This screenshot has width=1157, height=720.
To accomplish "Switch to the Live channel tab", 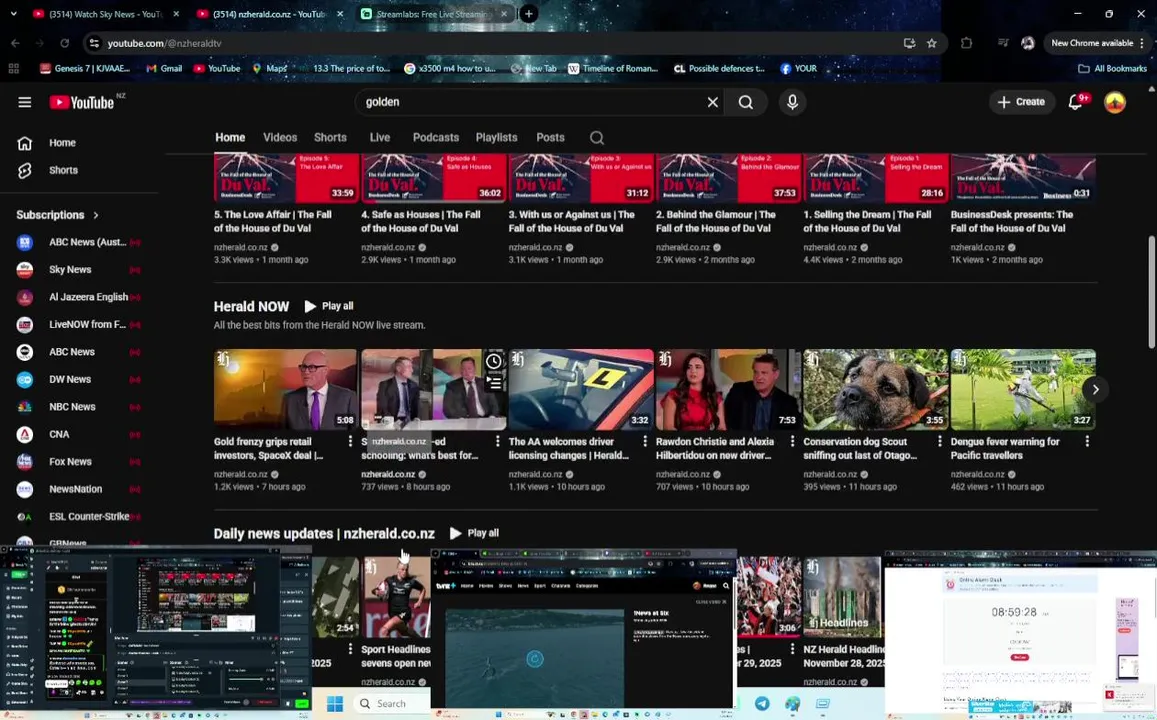I will click(380, 138).
